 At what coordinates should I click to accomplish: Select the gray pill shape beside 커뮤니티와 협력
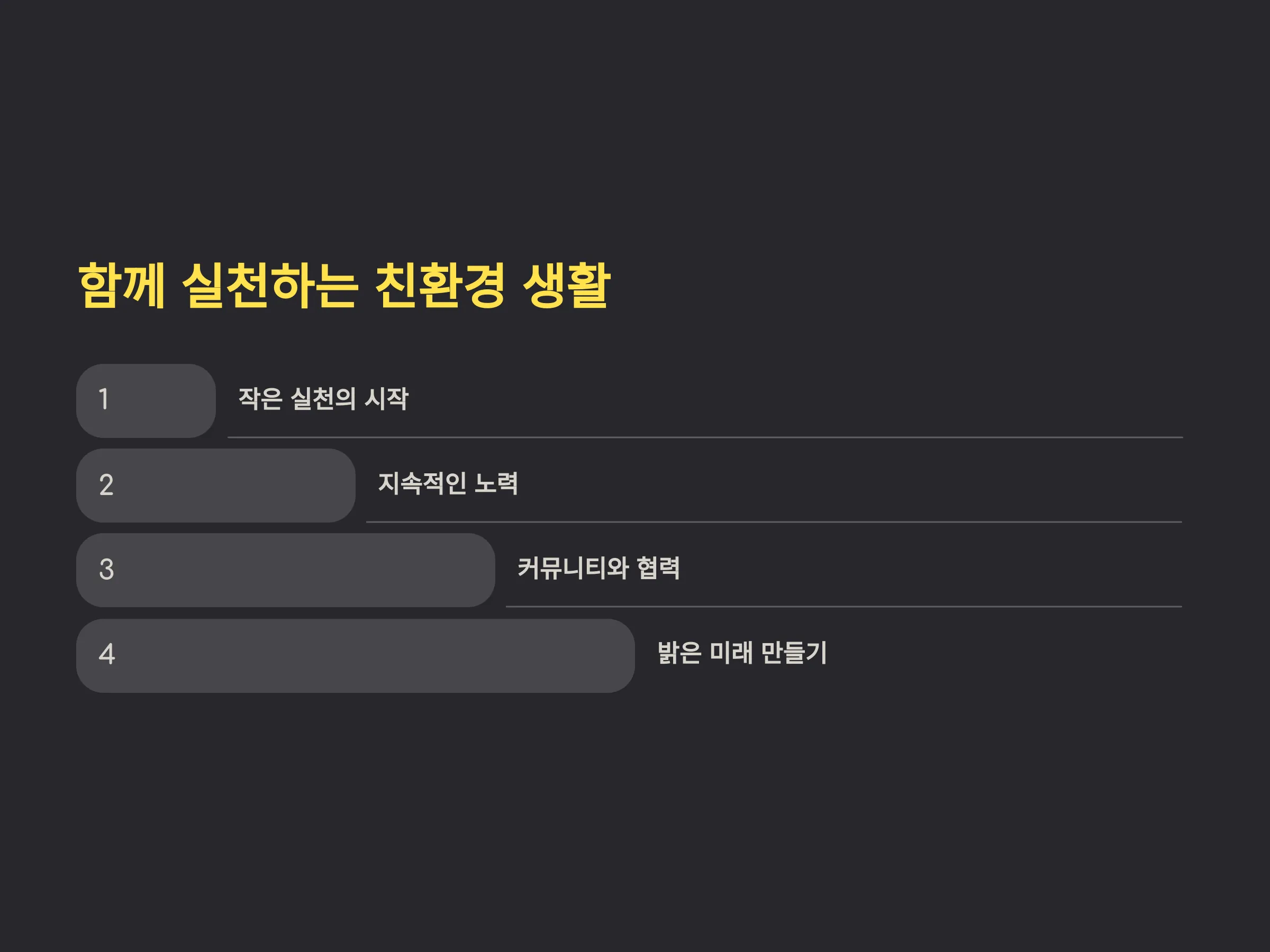[x=285, y=570]
